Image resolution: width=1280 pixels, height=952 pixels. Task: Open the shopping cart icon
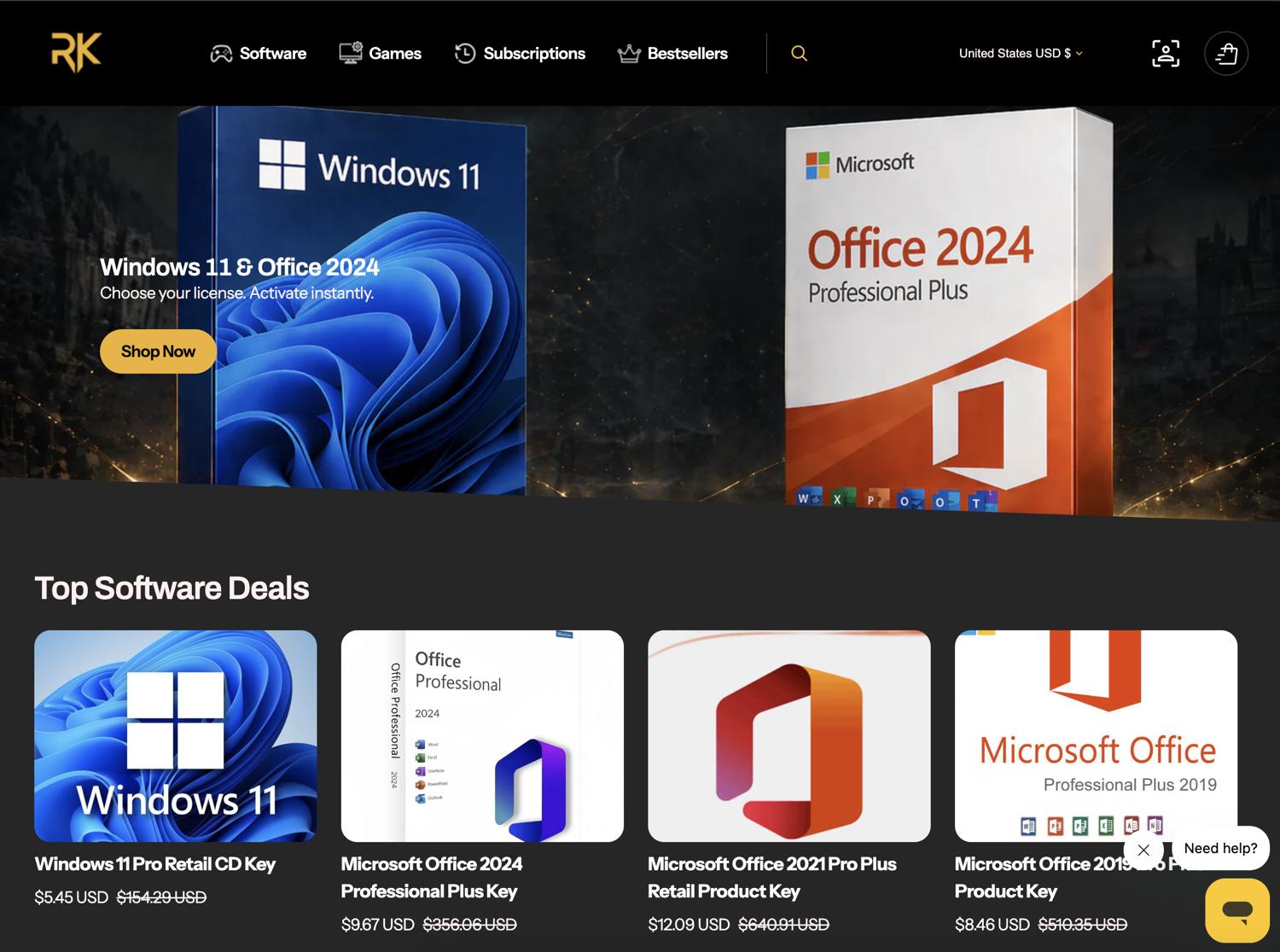1226,53
